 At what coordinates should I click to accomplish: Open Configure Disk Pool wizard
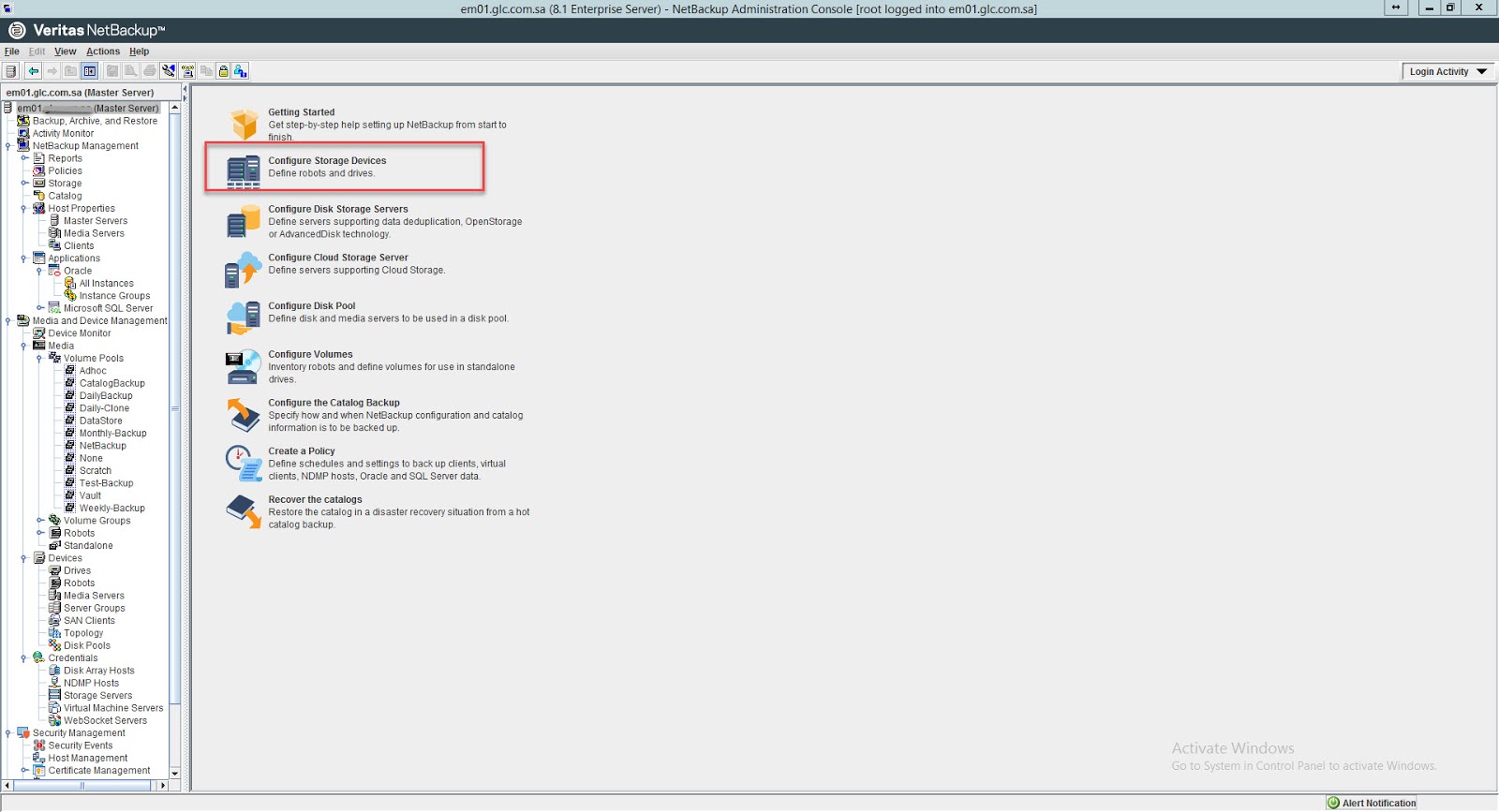click(x=312, y=306)
